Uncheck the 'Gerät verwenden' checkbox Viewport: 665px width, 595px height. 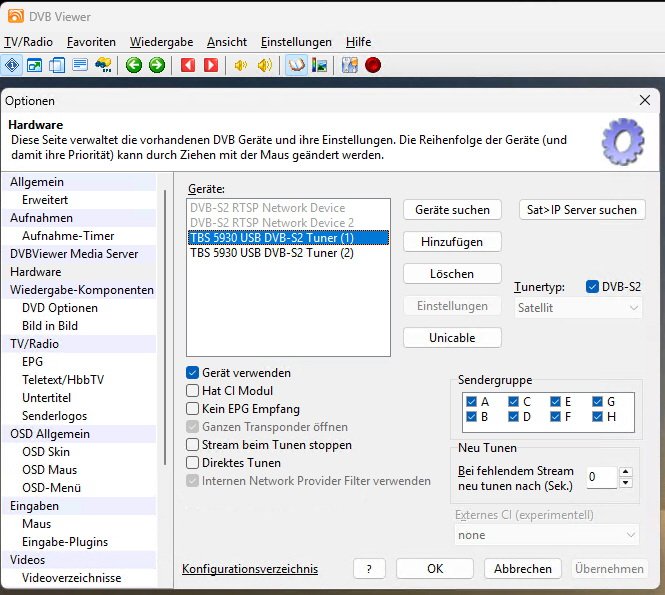[193, 372]
